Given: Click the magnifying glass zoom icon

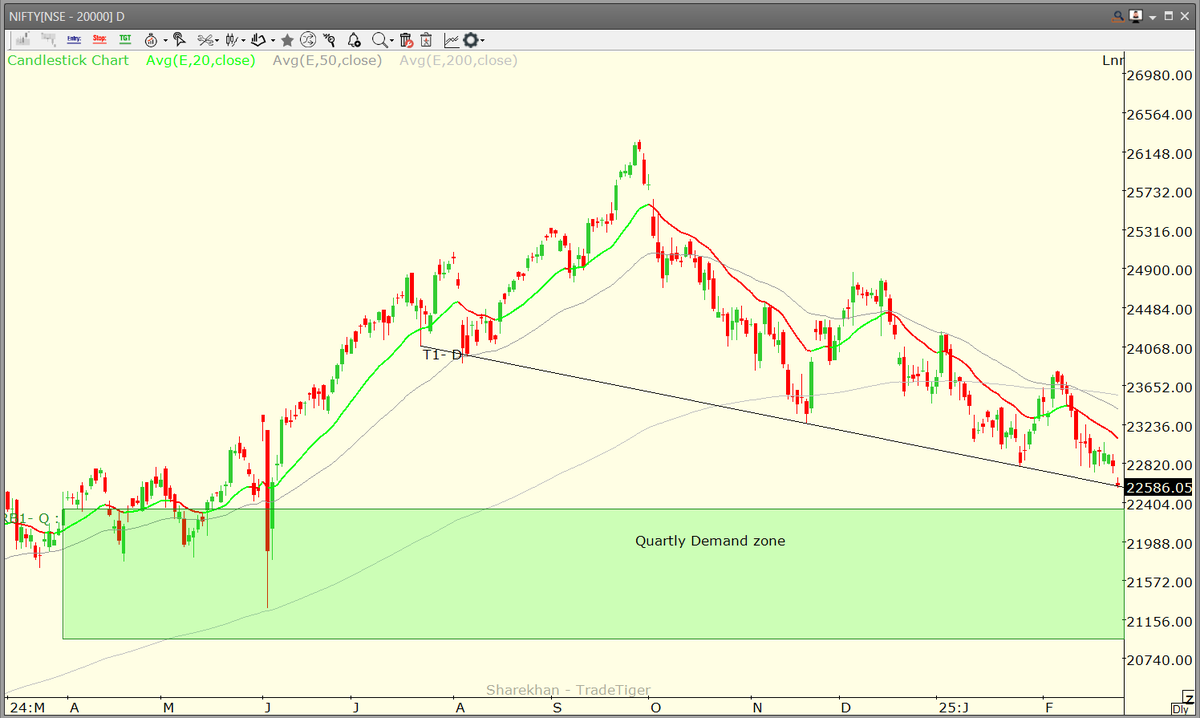Looking at the screenshot, I should (x=380, y=40).
